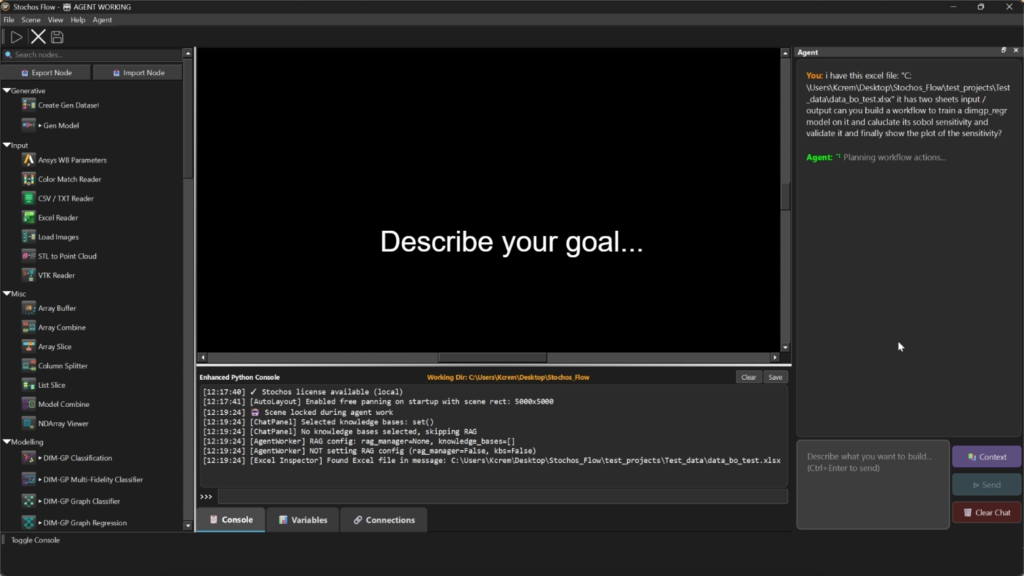The height and width of the screenshot is (576, 1024).
Task: Switch to the Variables tab
Action: click(x=302, y=520)
